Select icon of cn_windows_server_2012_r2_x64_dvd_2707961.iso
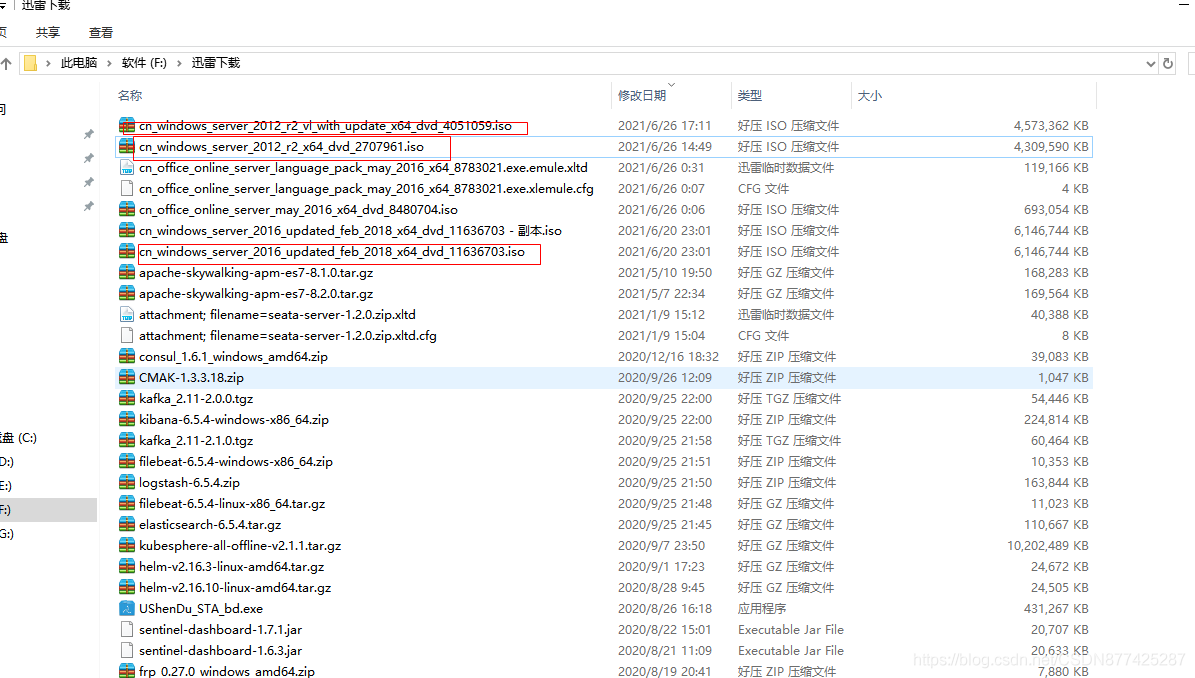The height and width of the screenshot is (678, 1195). point(127,146)
